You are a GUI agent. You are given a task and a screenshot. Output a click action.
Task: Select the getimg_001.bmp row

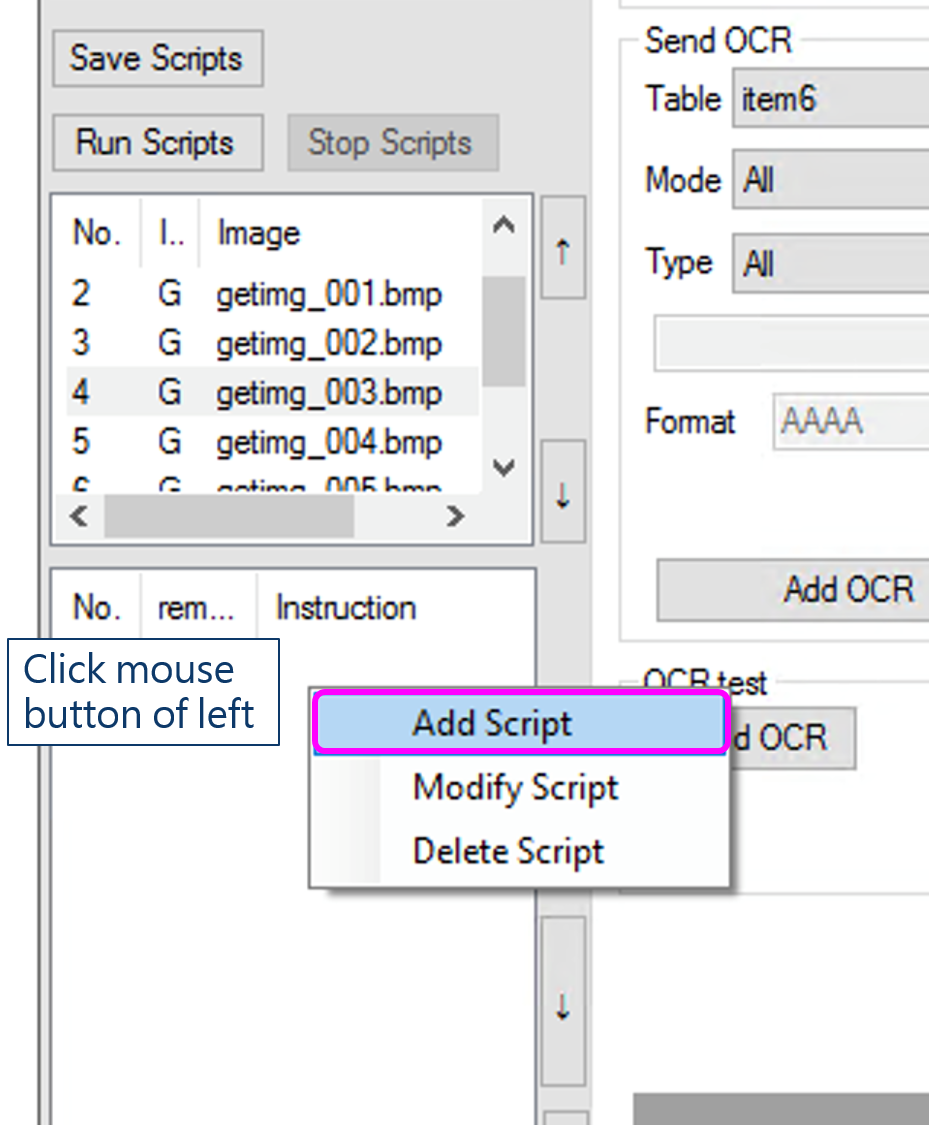pyautogui.click(x=328, y=295)
